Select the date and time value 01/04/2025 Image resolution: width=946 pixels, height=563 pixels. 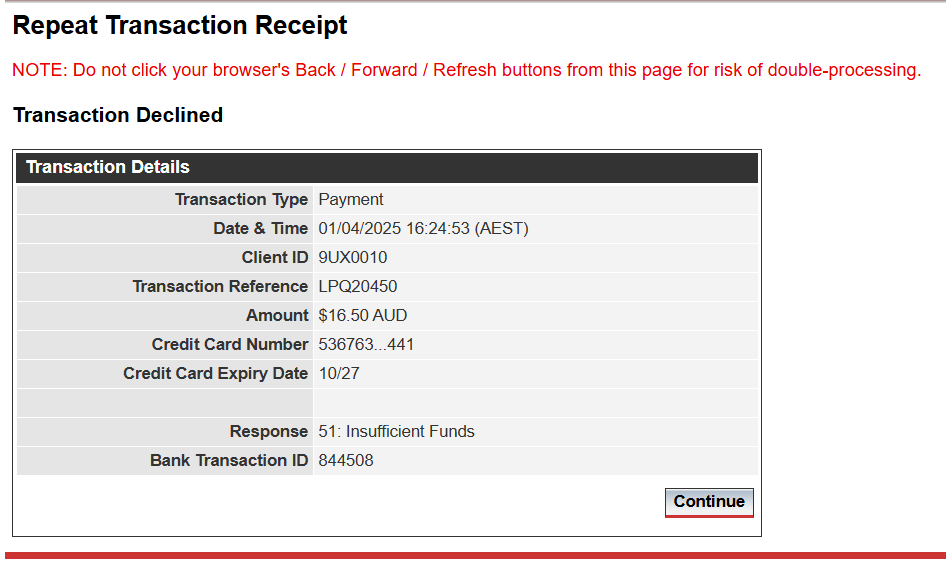423,229
